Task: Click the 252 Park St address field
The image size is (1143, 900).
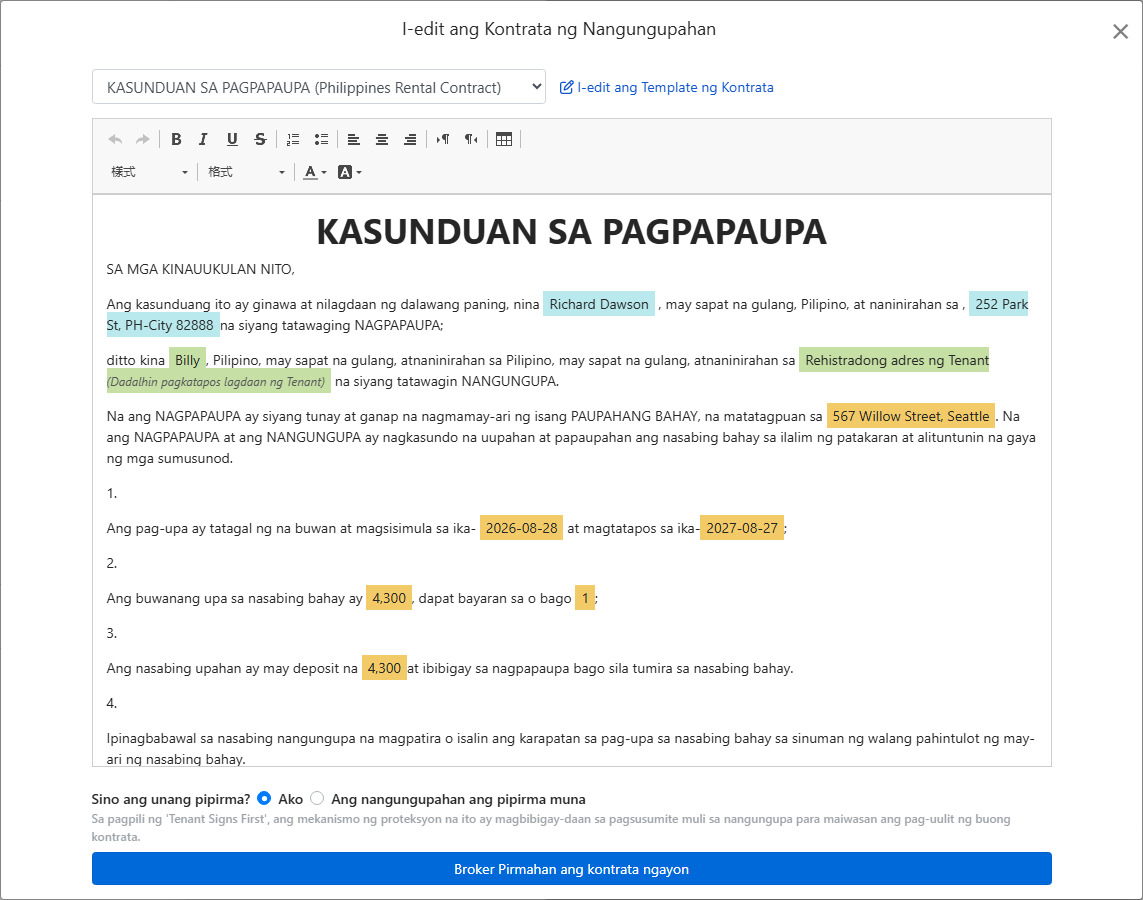Action: tap(999, 304)
